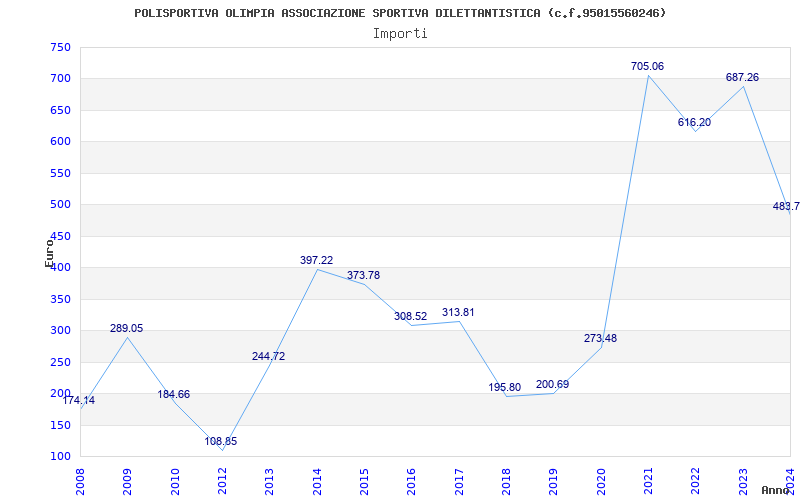Click the 2018 x-axis year label
The image size is (800, 500).
coord(507,482)
